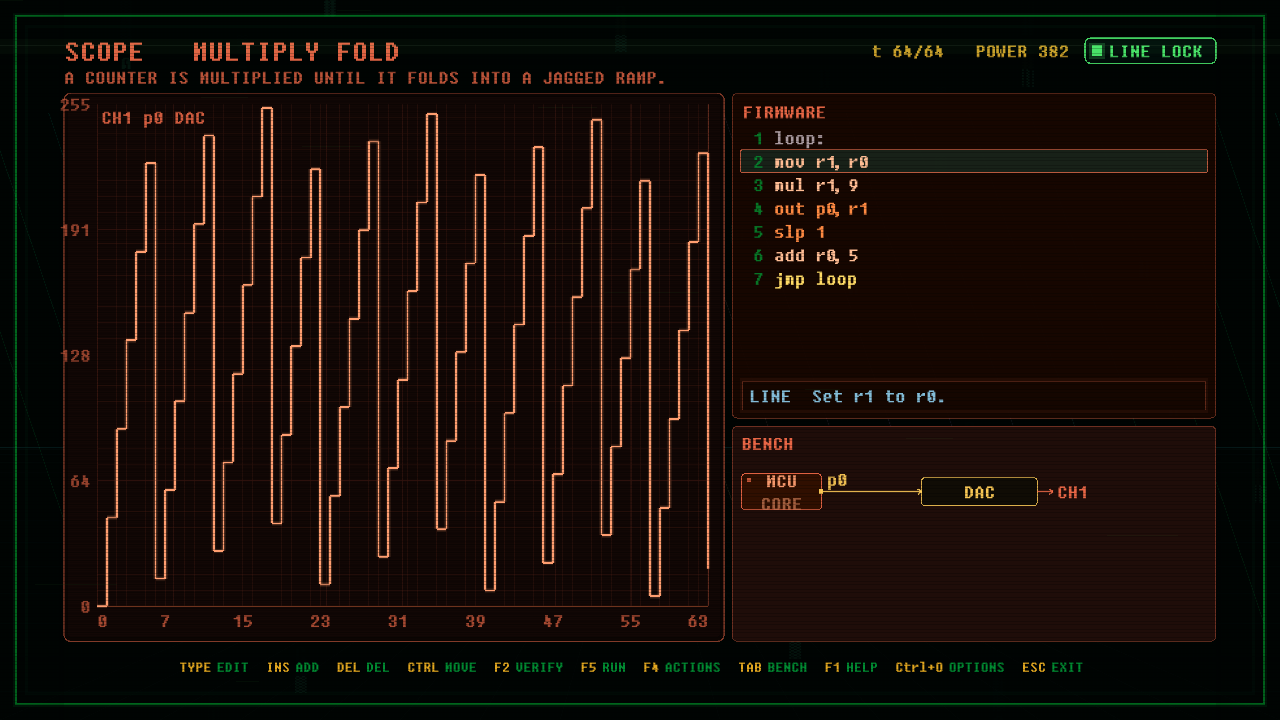Click x-axis tick label 63
Image resolution: width=1280 pixels, height=720 pixels.
[698, 621]
